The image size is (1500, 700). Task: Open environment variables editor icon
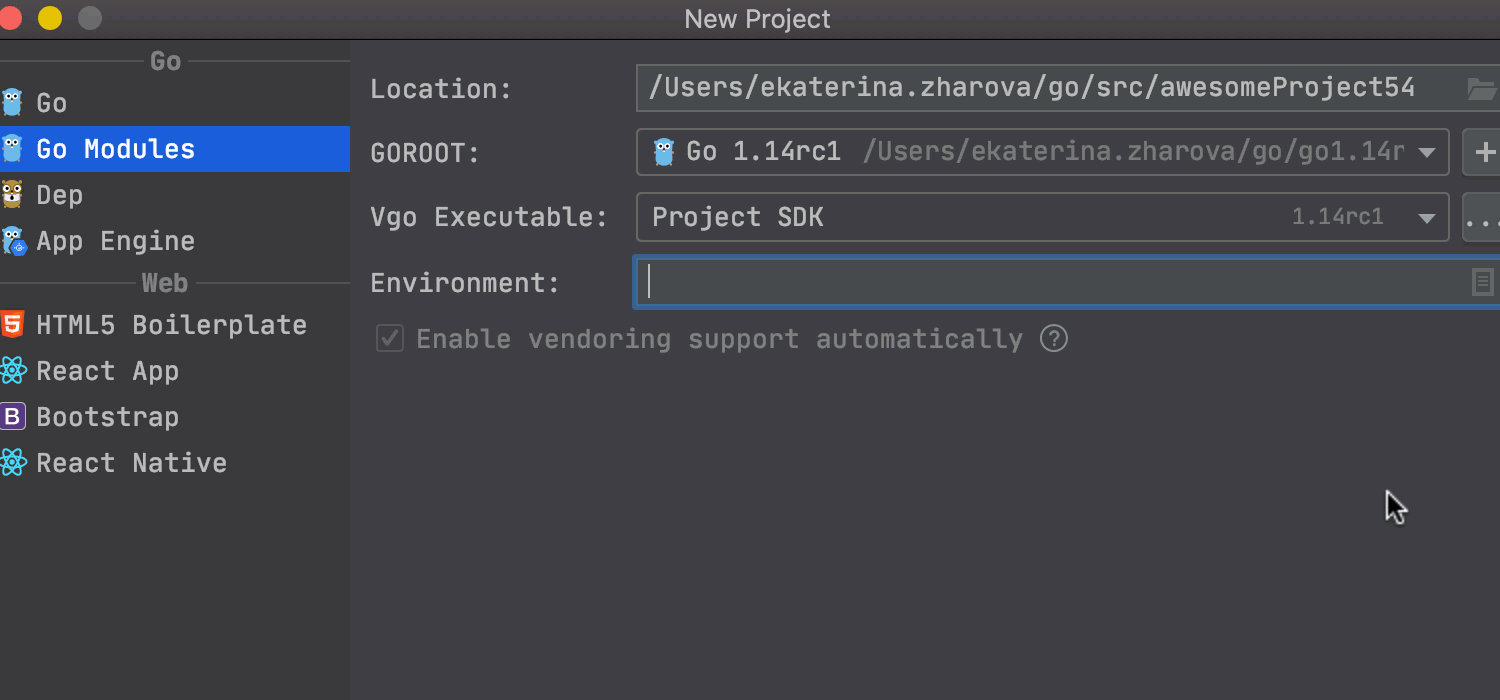[1482, 282]
